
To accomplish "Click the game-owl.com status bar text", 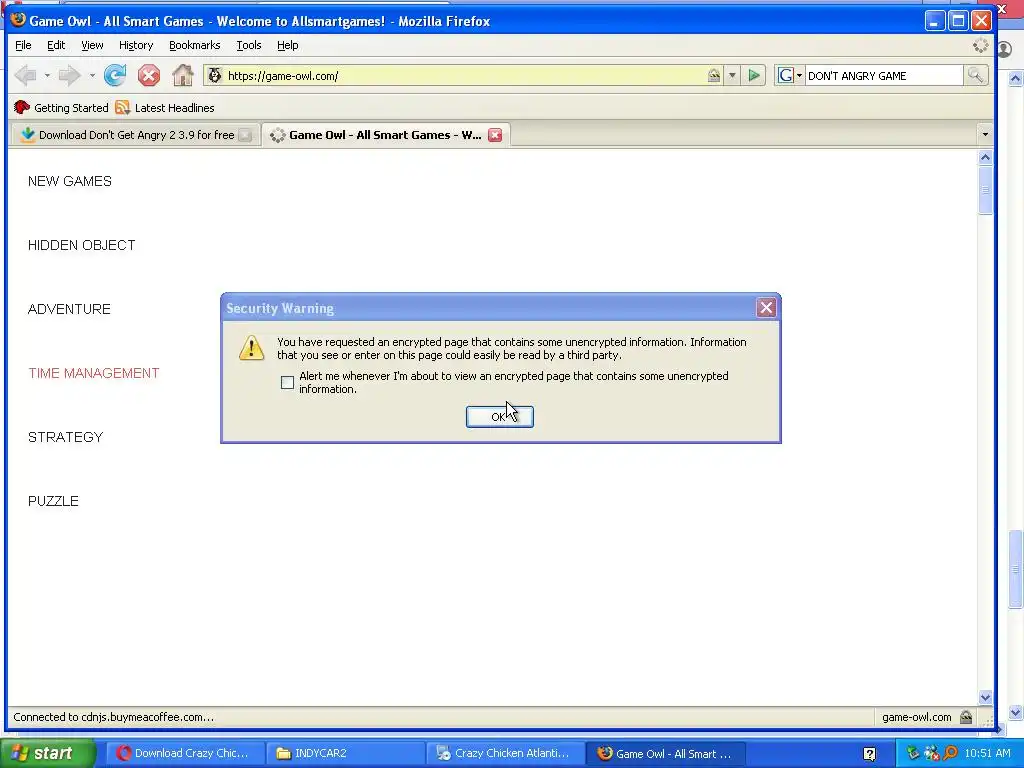I will pos(916,717).
